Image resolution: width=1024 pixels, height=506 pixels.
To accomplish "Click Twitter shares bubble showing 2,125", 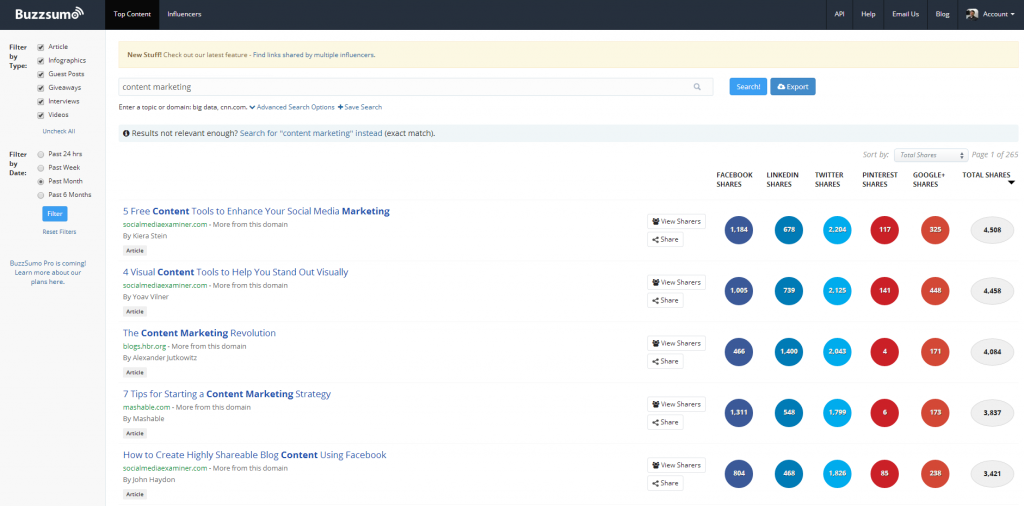I will 837,291.
